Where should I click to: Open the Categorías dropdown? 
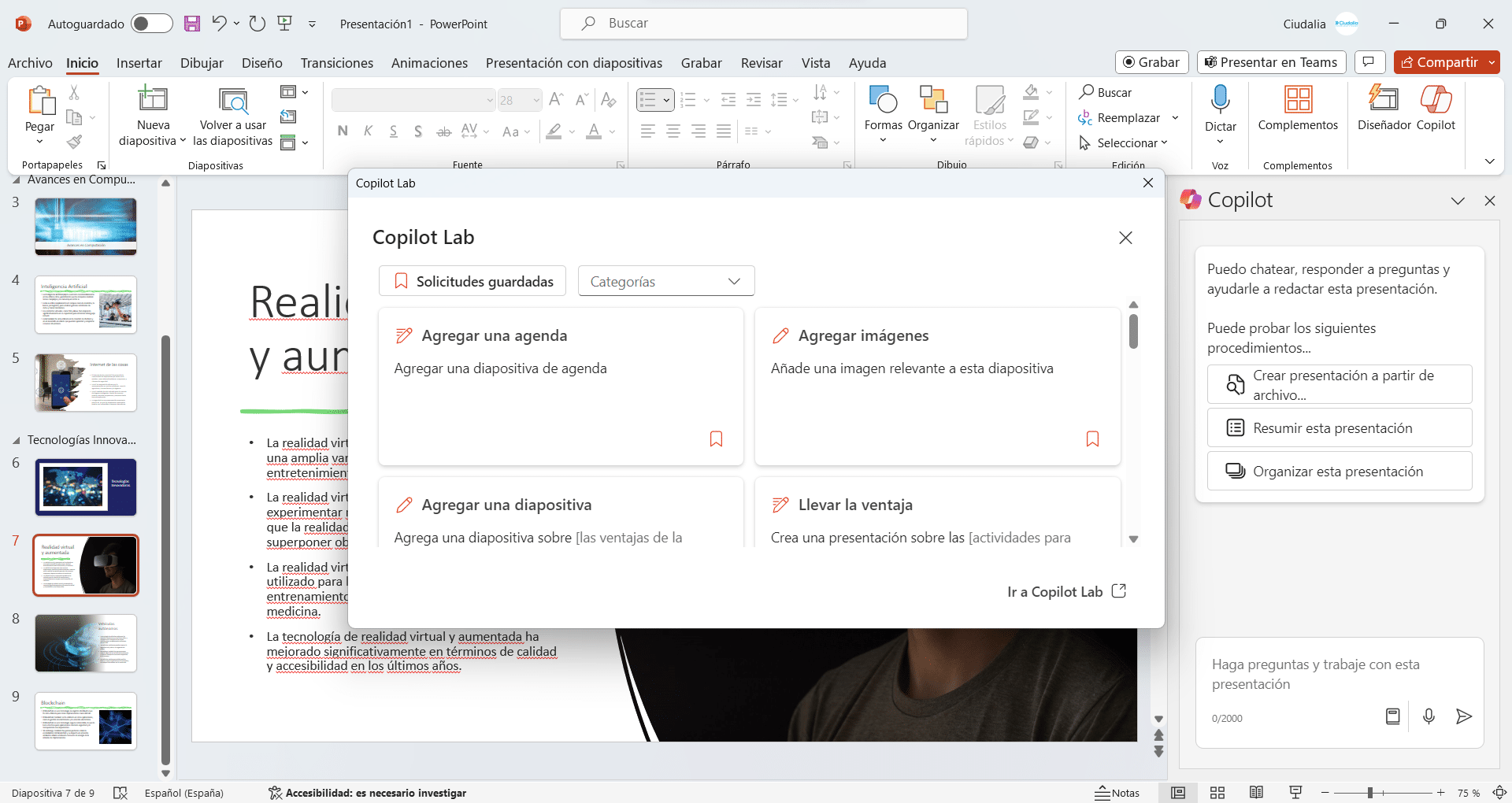(666, 281)
